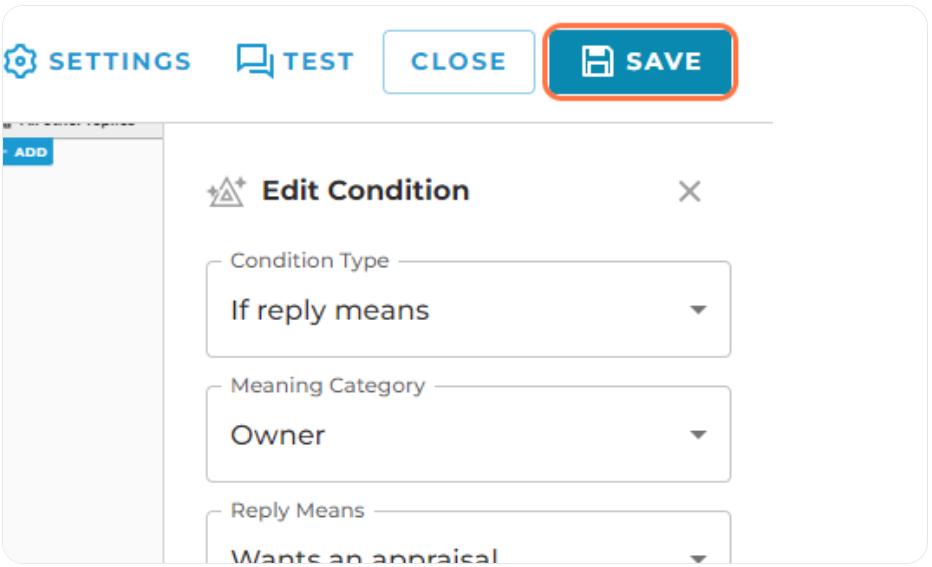Open the Reply Means dropdown field

pos(468,537)
